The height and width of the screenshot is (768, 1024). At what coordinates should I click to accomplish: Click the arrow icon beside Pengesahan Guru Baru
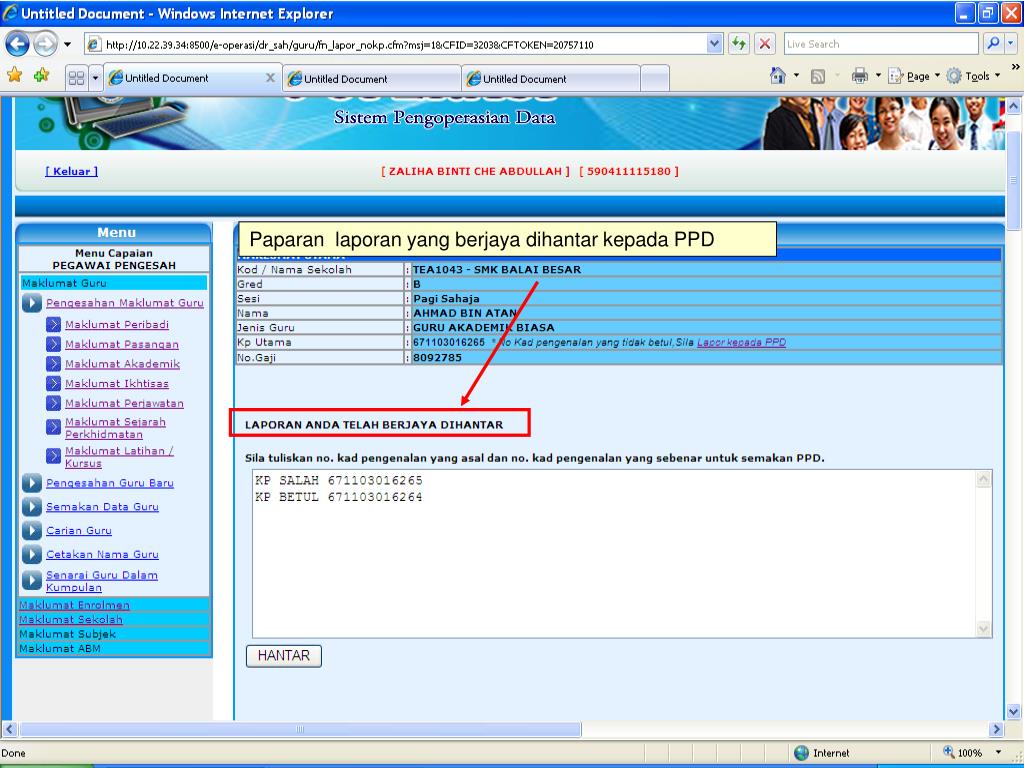(x=31, y=483)
